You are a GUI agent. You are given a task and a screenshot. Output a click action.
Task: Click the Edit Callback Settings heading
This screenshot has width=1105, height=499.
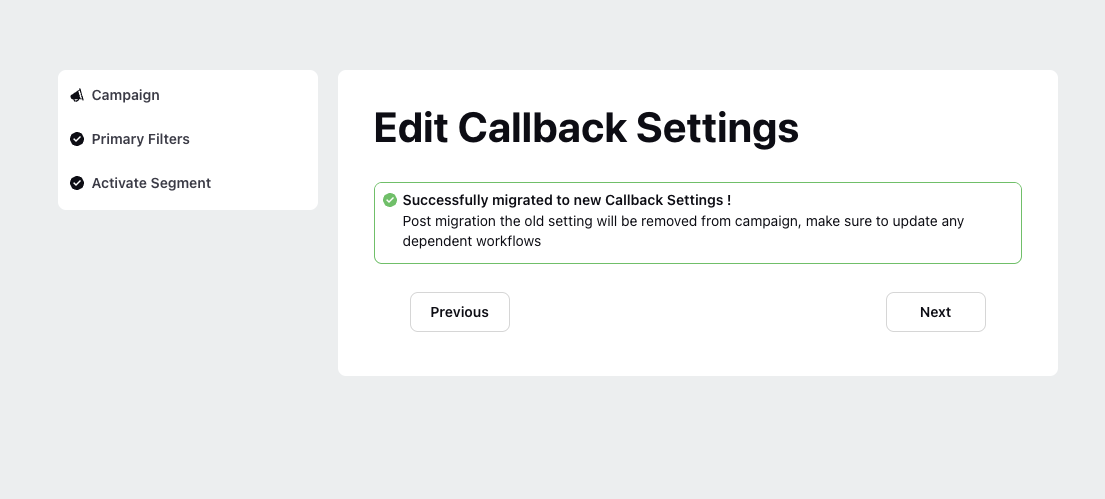pyautogui.click(x=586, y=128)
